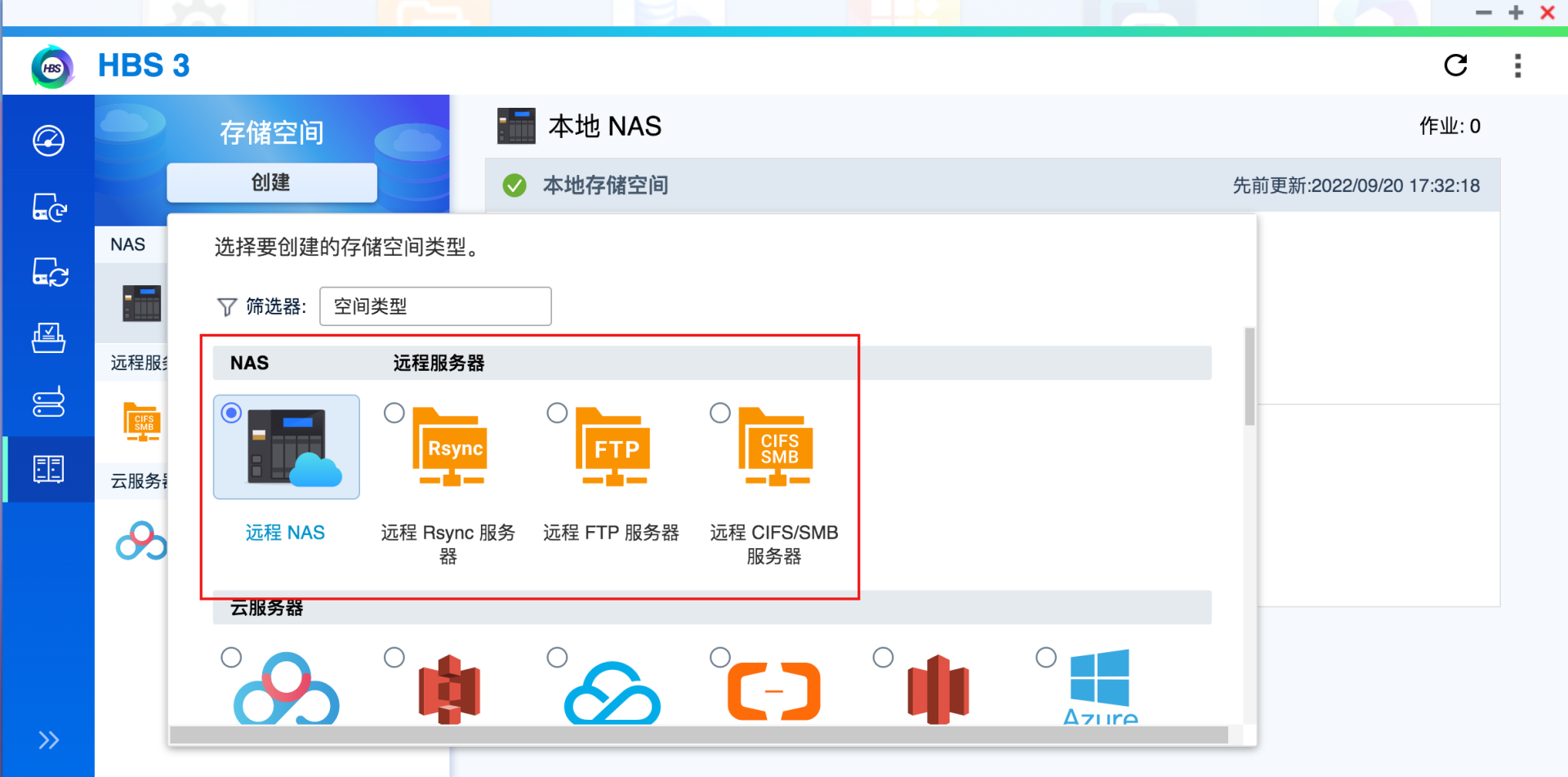
Task: Click the refresh icon in the header
Action: pyautogui.click(x=1457, y=65)
